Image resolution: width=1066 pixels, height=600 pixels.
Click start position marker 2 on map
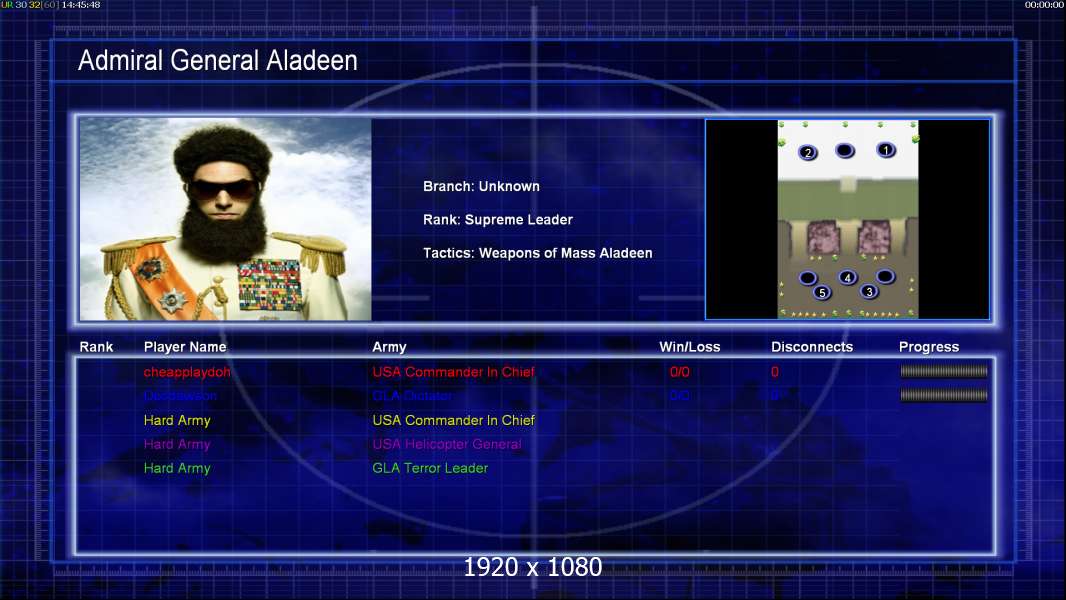[808, 152]
